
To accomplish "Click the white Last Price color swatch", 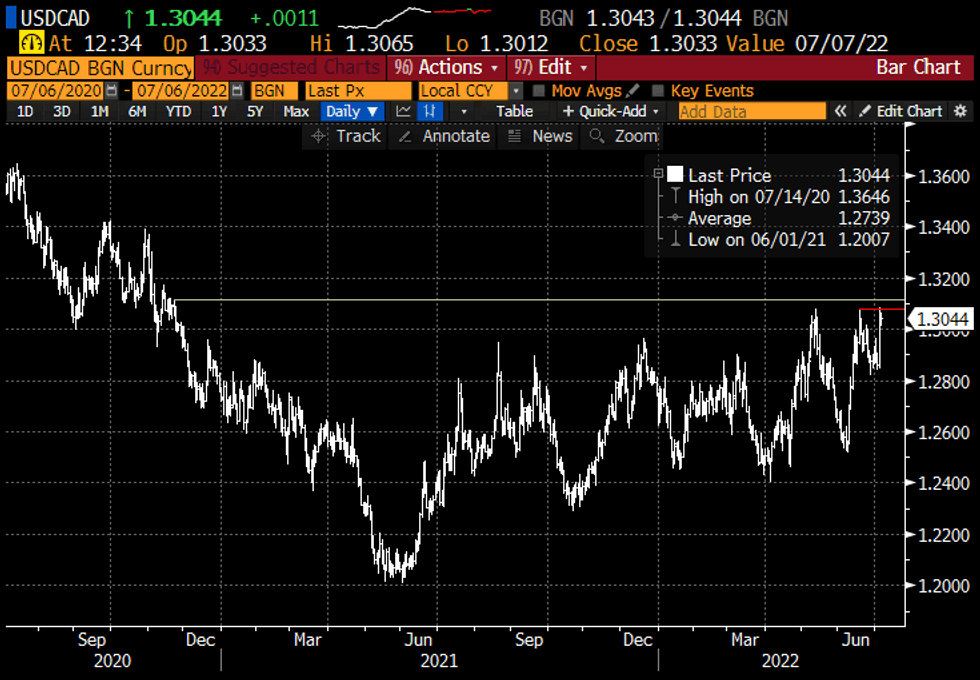I will 675,175.
